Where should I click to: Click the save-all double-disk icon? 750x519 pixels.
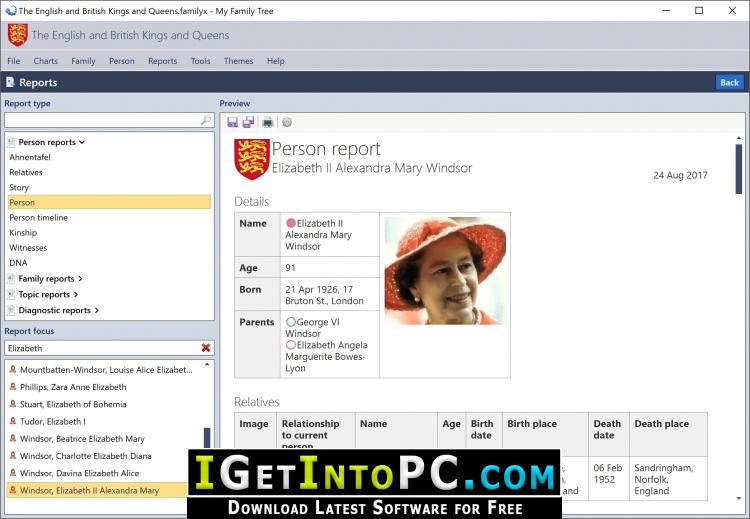(x=248, y=122)
